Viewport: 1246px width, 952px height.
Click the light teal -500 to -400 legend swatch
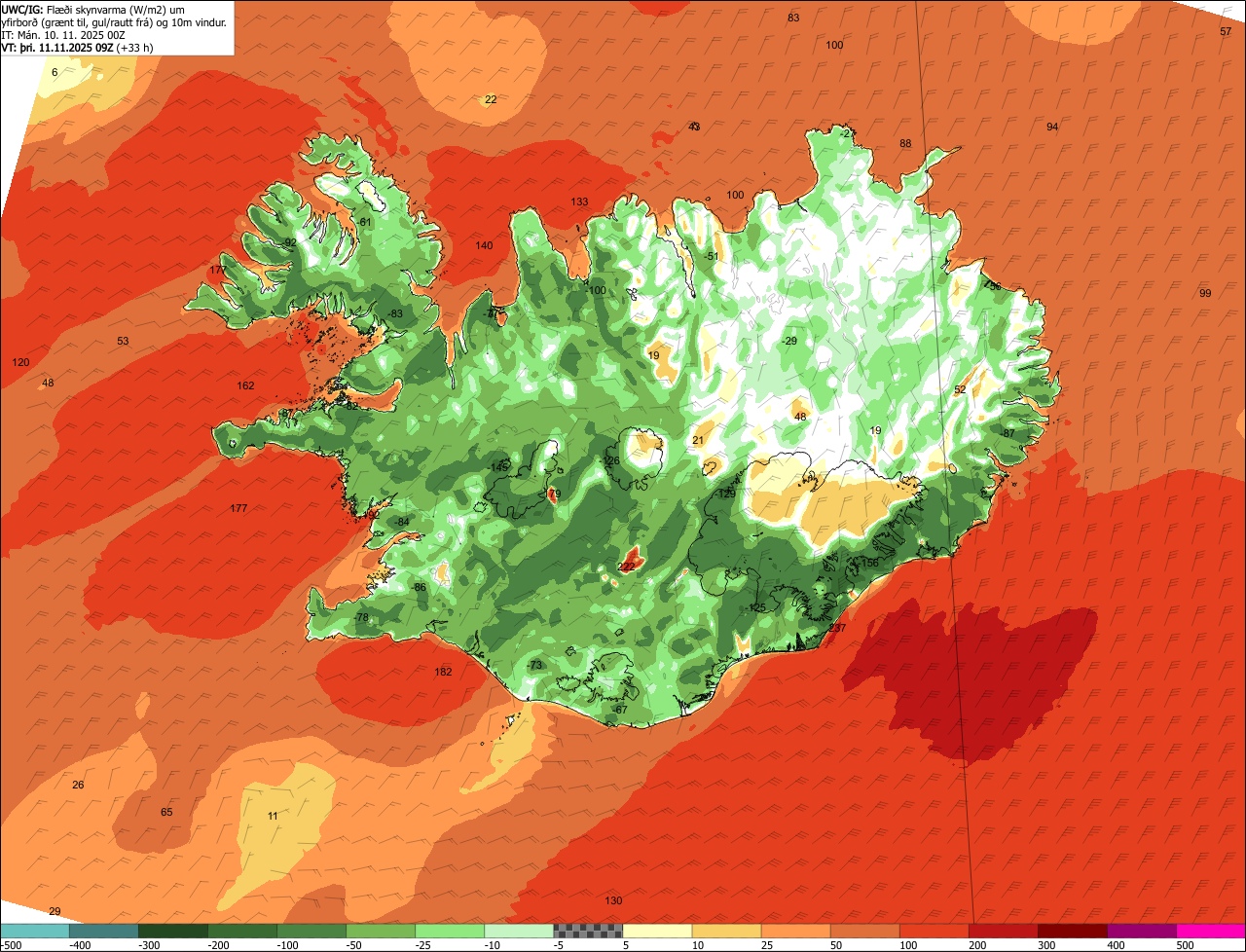(x=34, y=931)
